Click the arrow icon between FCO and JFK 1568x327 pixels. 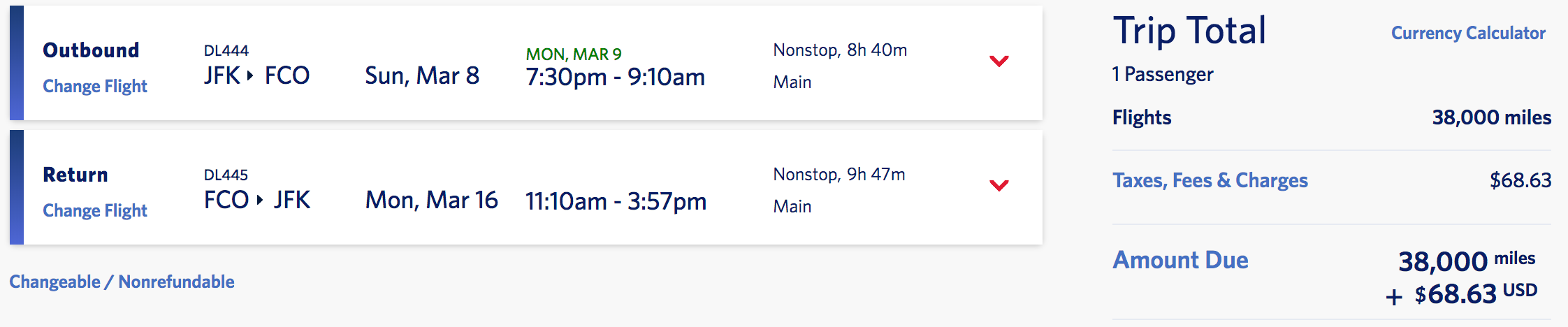(x=260, y=200)
